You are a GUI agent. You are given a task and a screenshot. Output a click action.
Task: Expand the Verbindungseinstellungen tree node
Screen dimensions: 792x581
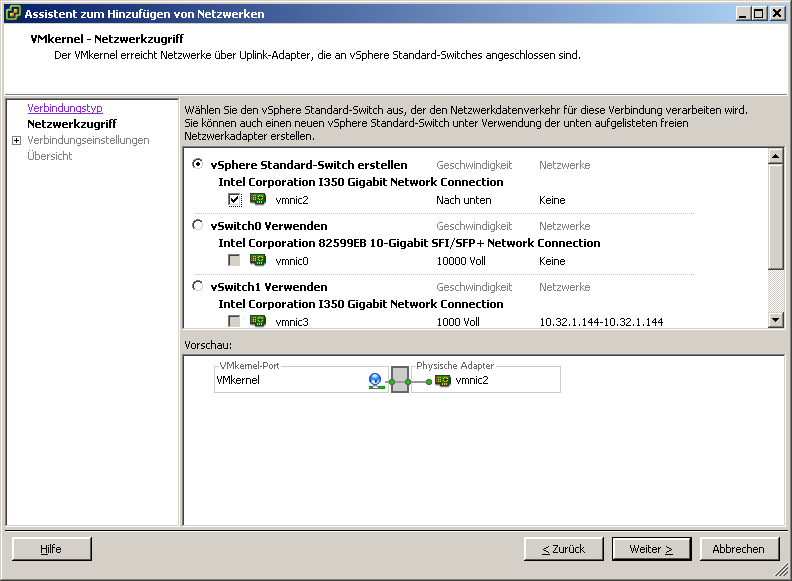[x=16, y=141]
